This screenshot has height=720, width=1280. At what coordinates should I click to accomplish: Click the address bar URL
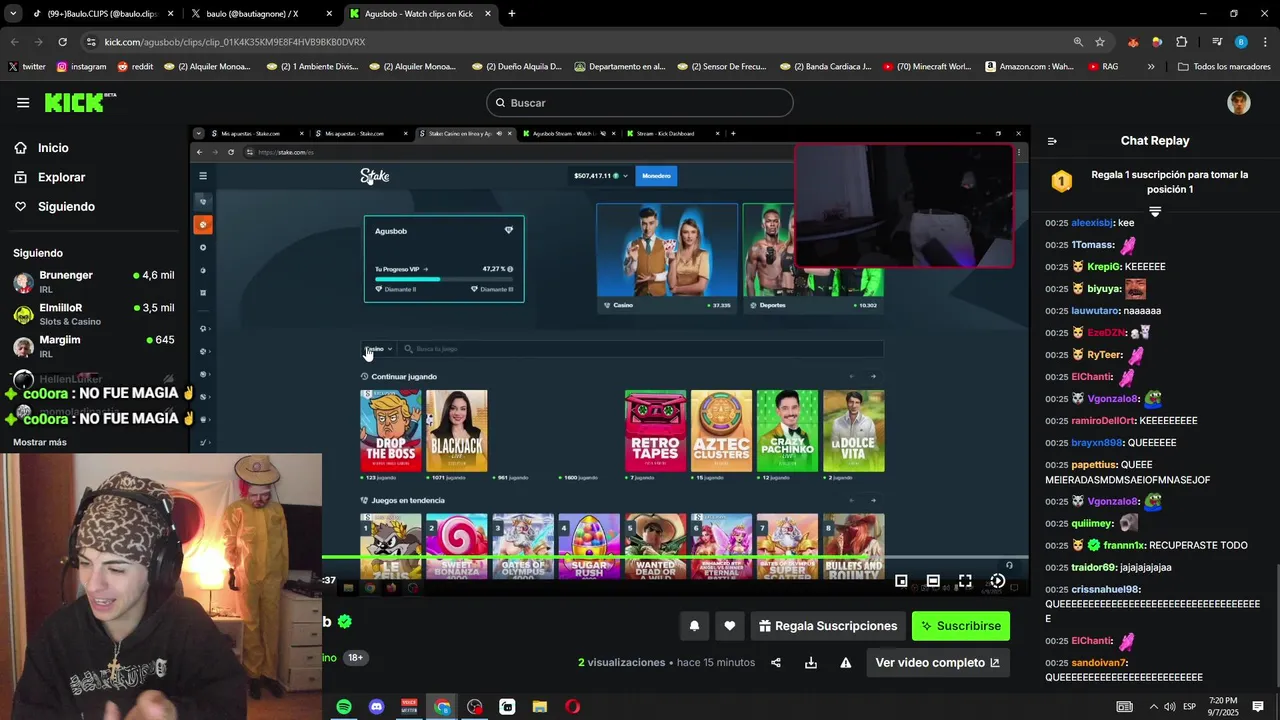coord(235,42)
